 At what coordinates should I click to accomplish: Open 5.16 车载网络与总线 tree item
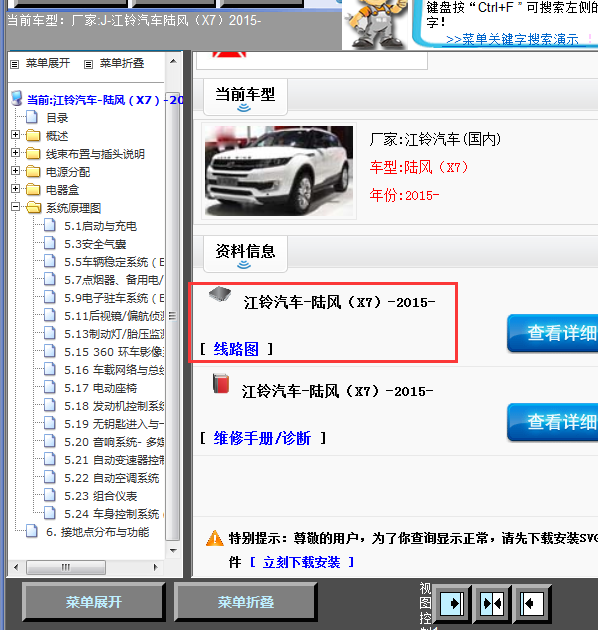pos(114,370)
